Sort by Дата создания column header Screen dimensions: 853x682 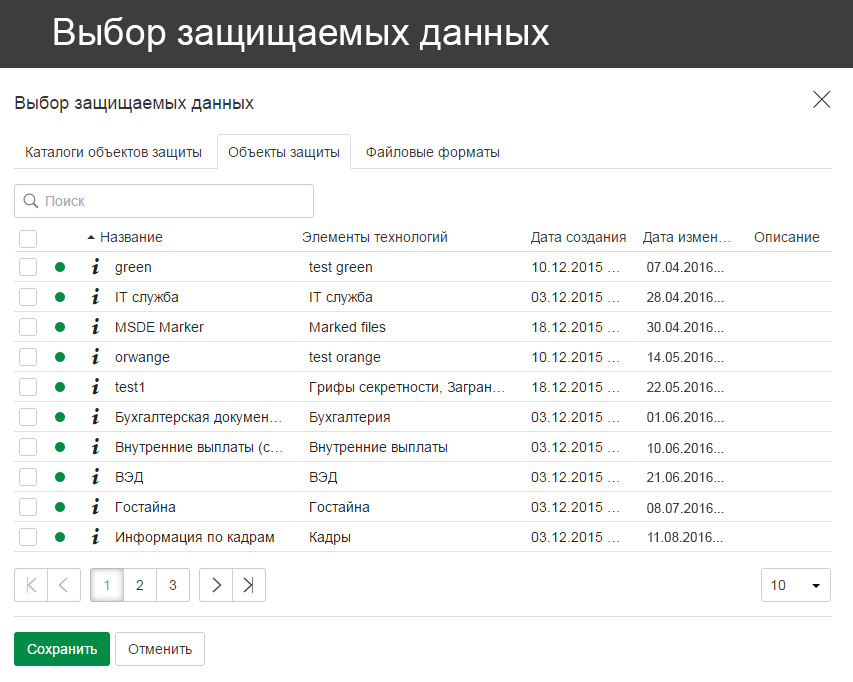(578, 237)
